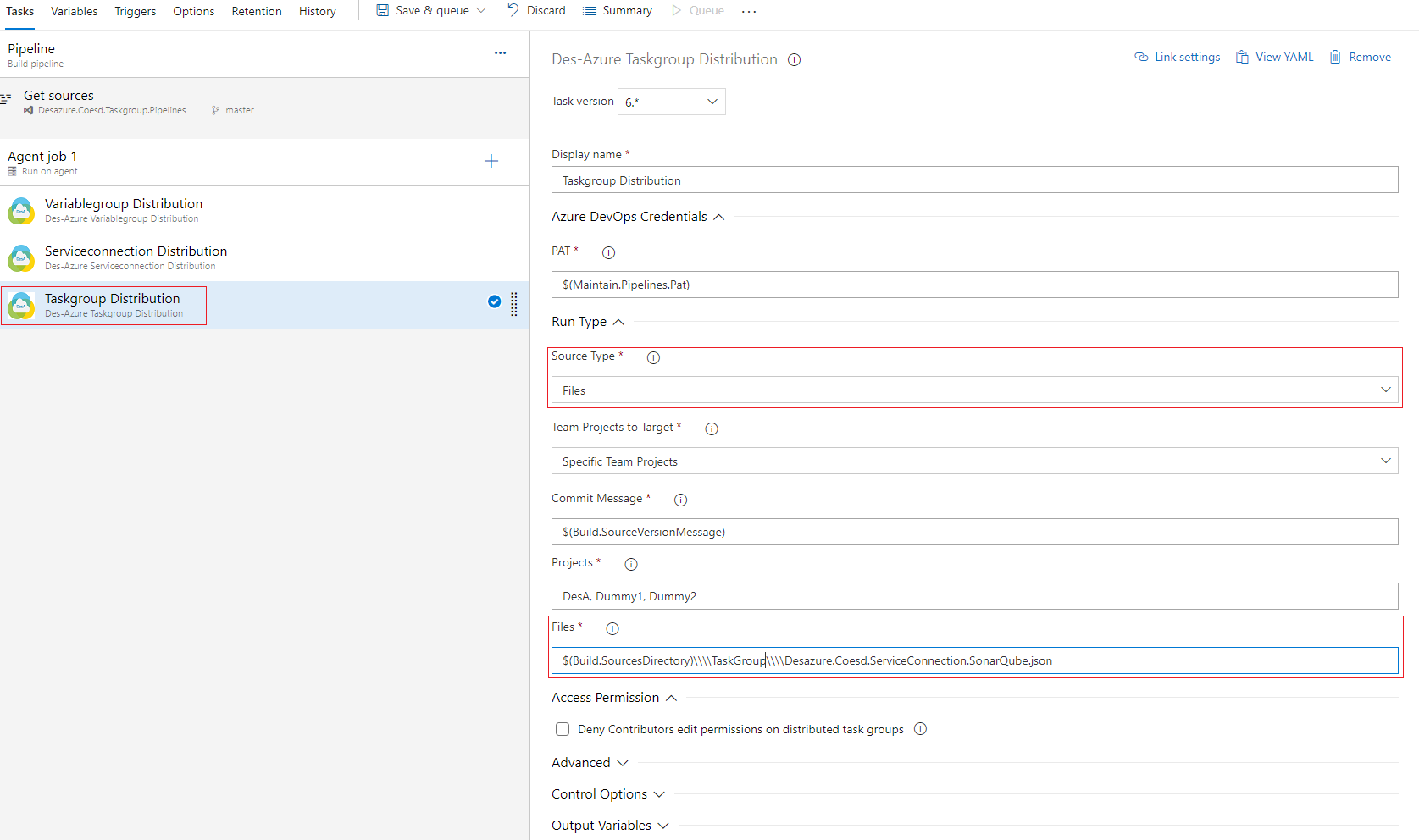Screen dimensions: 1419x840
Task: Select the Pipeline build pipeline row
Action: click(264, 54)
